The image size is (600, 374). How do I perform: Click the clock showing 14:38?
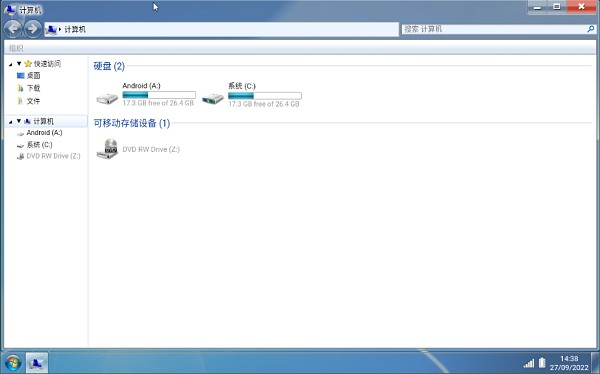click(569, 359)
